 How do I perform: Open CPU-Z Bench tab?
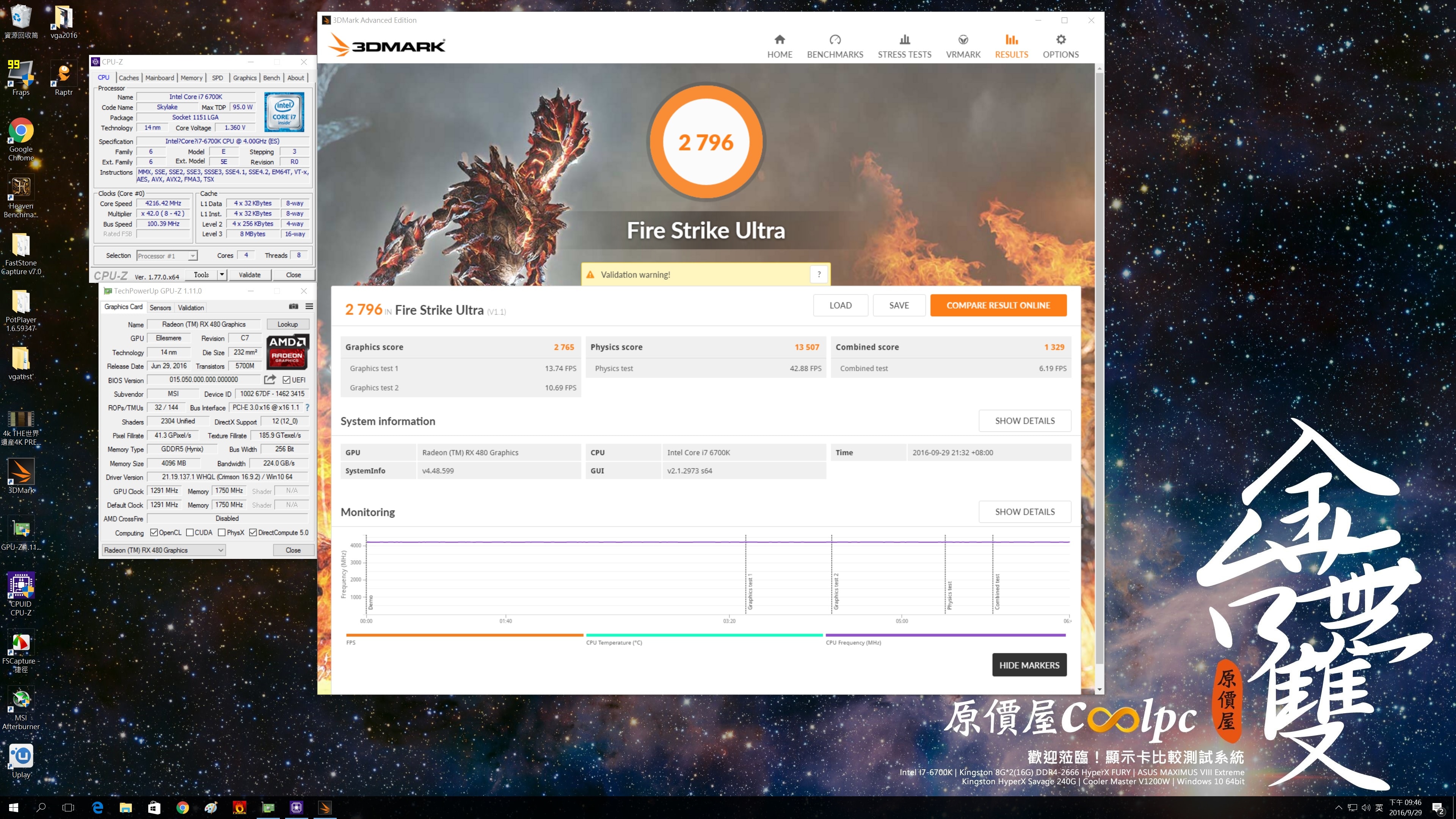pos(271,78)
